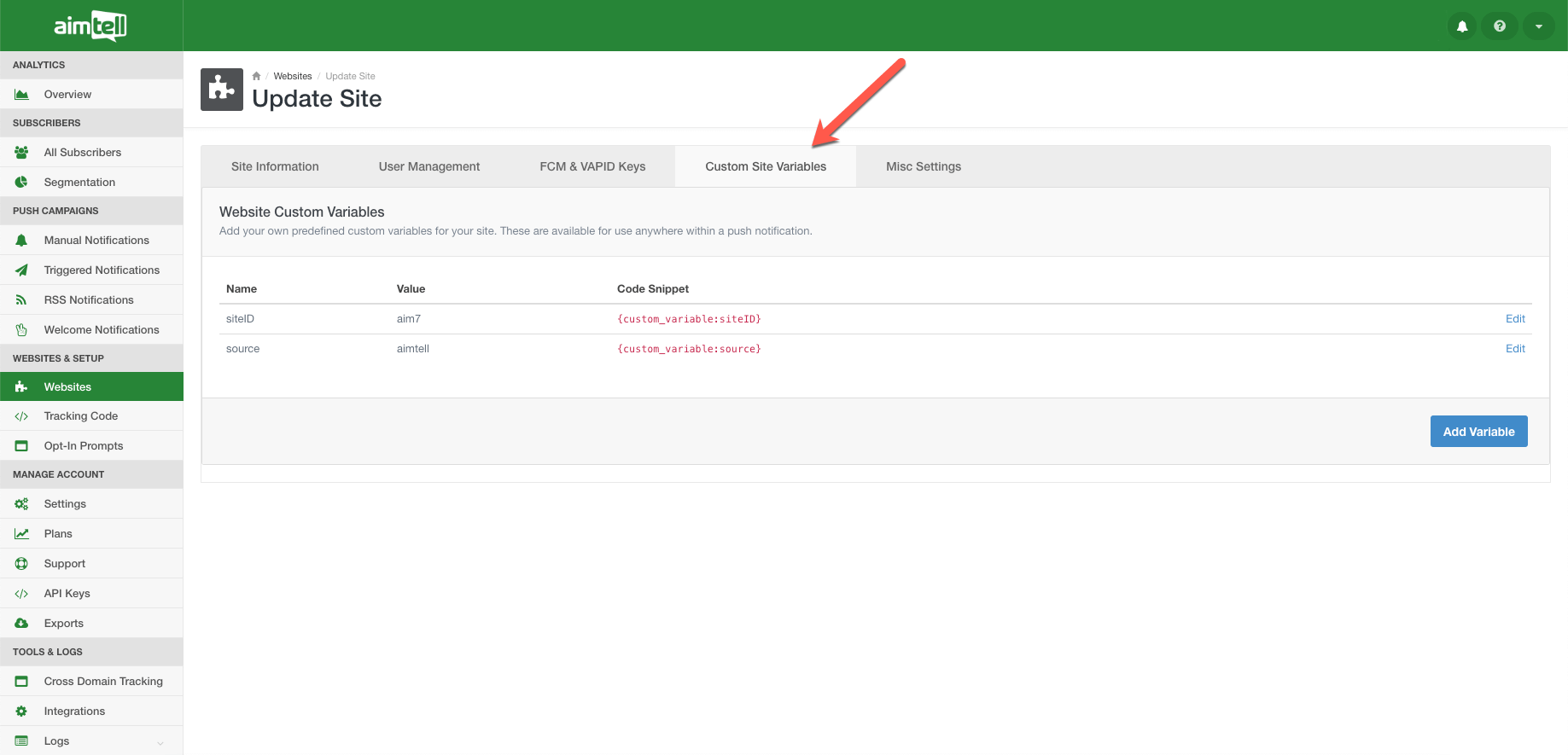Click the All Subscribers people icon
Image resolution: width=1568 pixels, height=755 pixels.
pos(21,153)
